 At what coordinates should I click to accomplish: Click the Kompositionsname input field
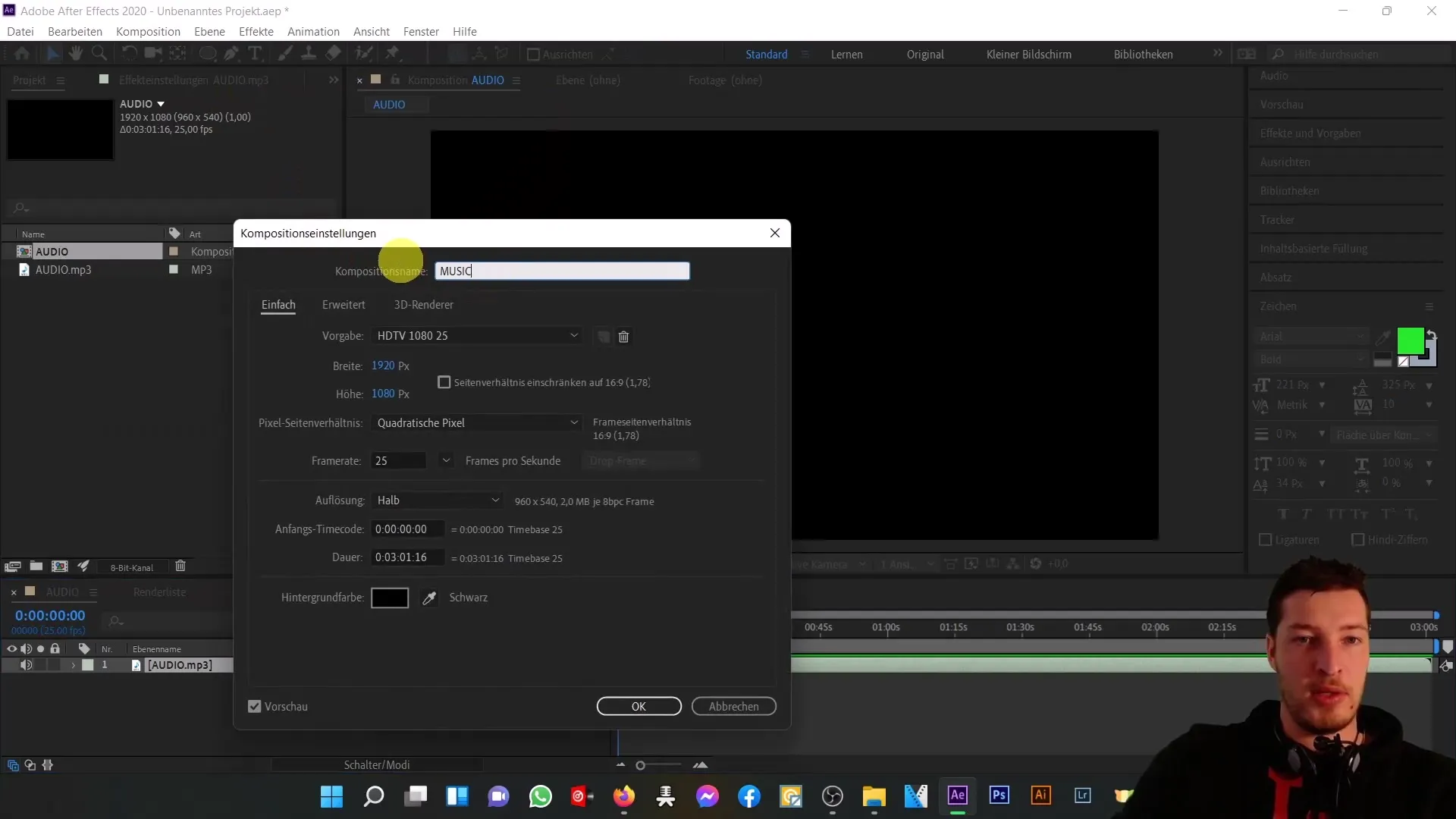(562, 271)
